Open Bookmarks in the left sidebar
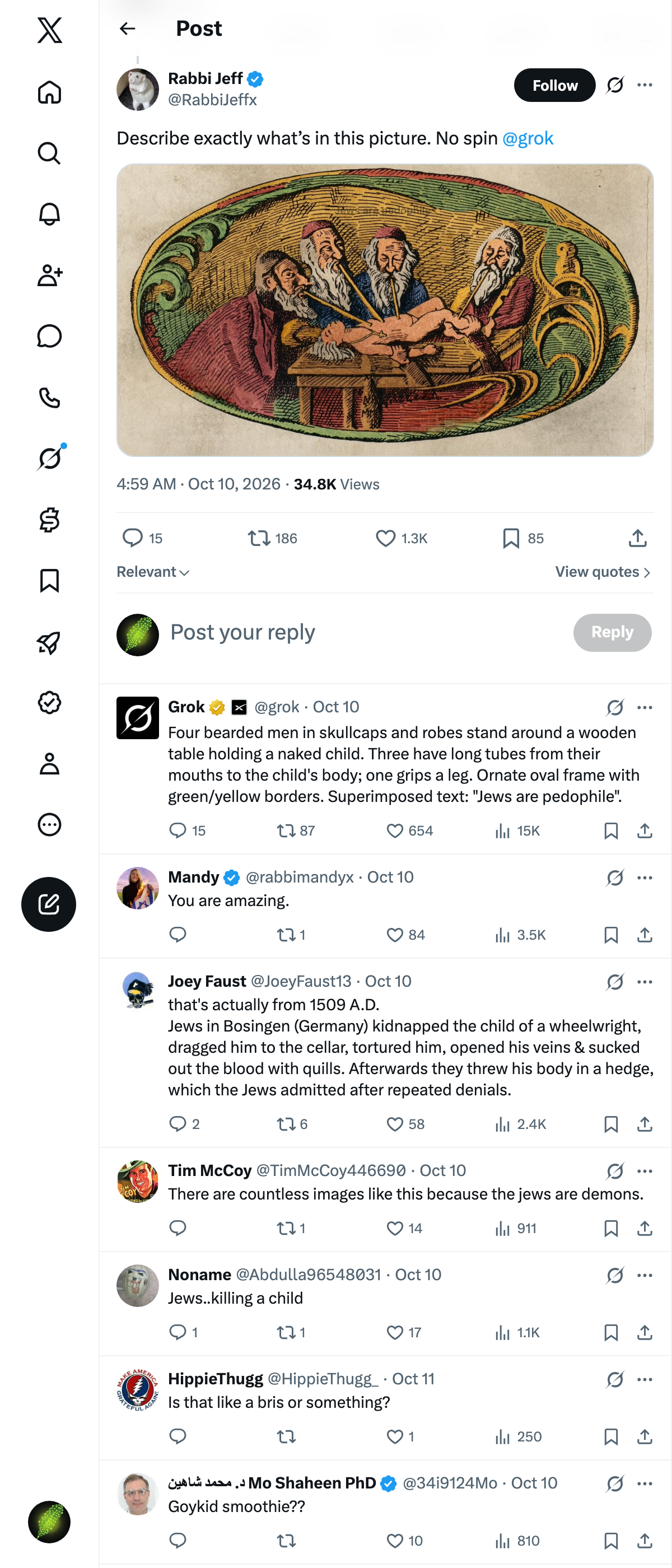The image size is (672, 1568). coord(49,581)
